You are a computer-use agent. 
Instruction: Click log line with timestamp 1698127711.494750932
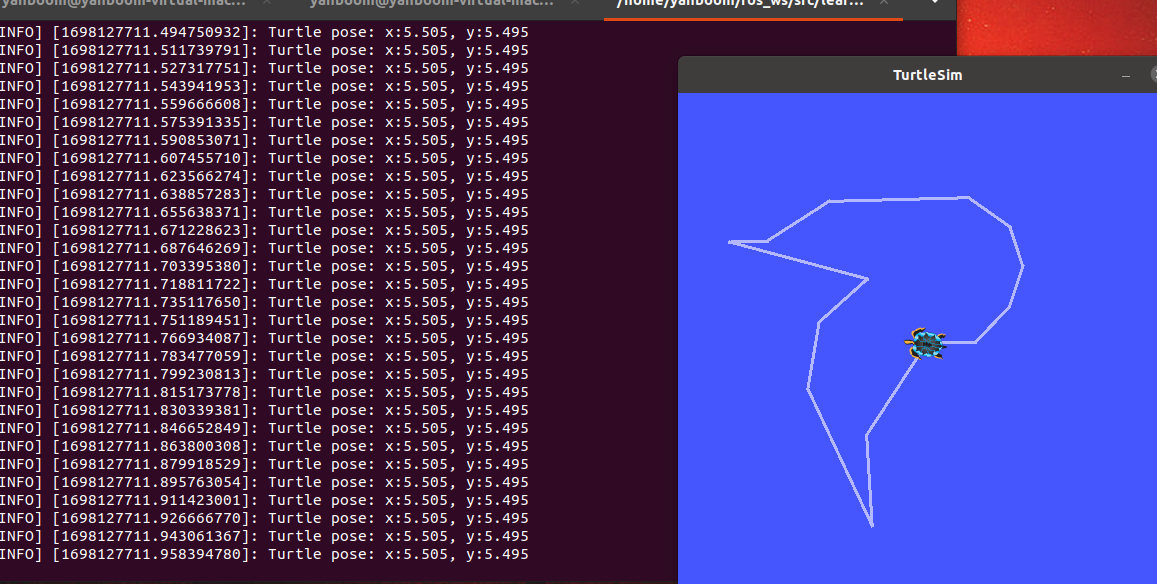pos(264,32)
